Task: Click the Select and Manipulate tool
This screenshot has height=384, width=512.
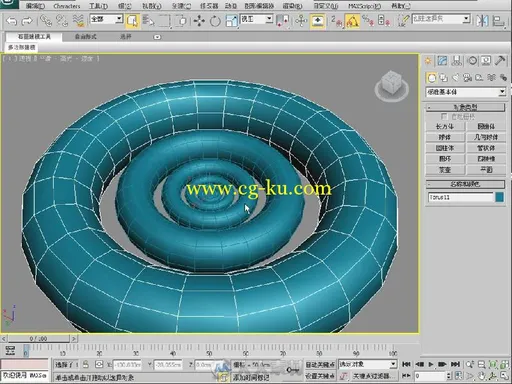Action: 301,21
